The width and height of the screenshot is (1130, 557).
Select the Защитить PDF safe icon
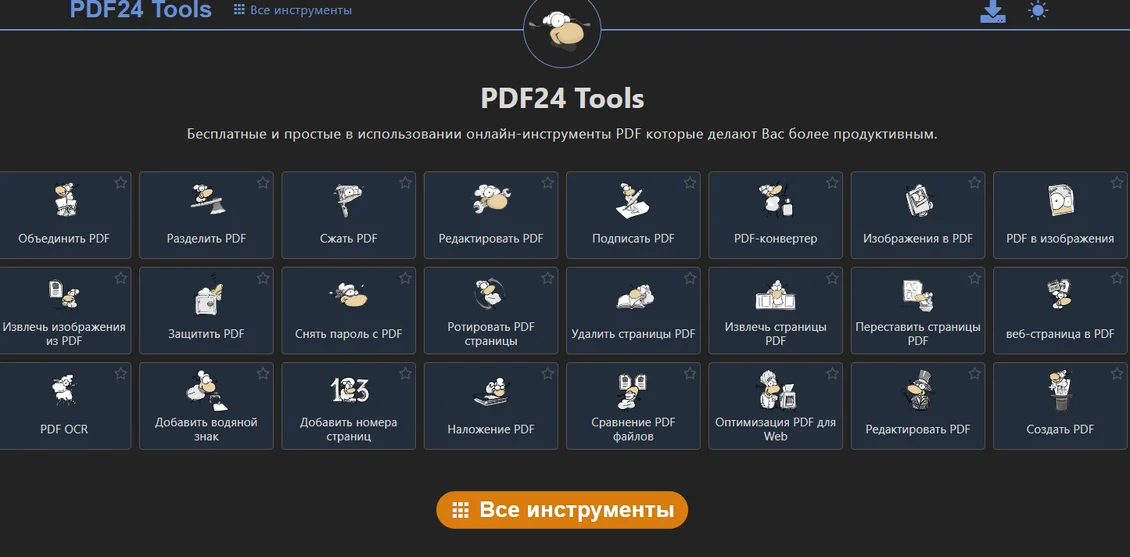click(x=207, y=294)
